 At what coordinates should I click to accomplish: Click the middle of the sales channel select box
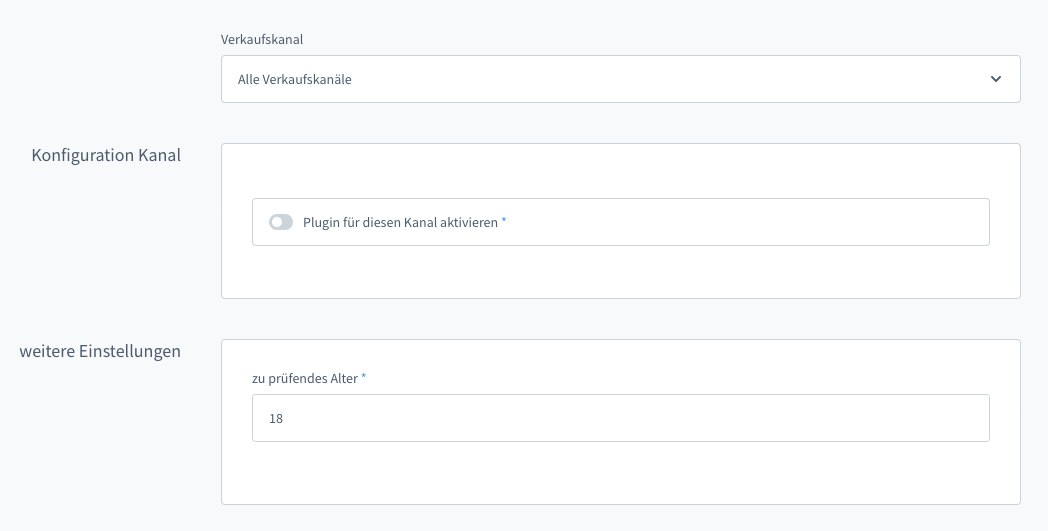tap(620, 79)
